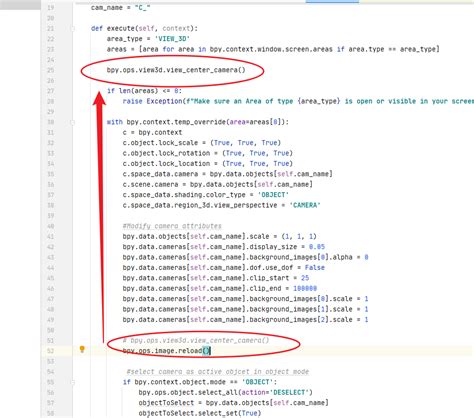
Task: Click the 'raise Exception' line
Action: pyautogui.click(x=298, y=101)
